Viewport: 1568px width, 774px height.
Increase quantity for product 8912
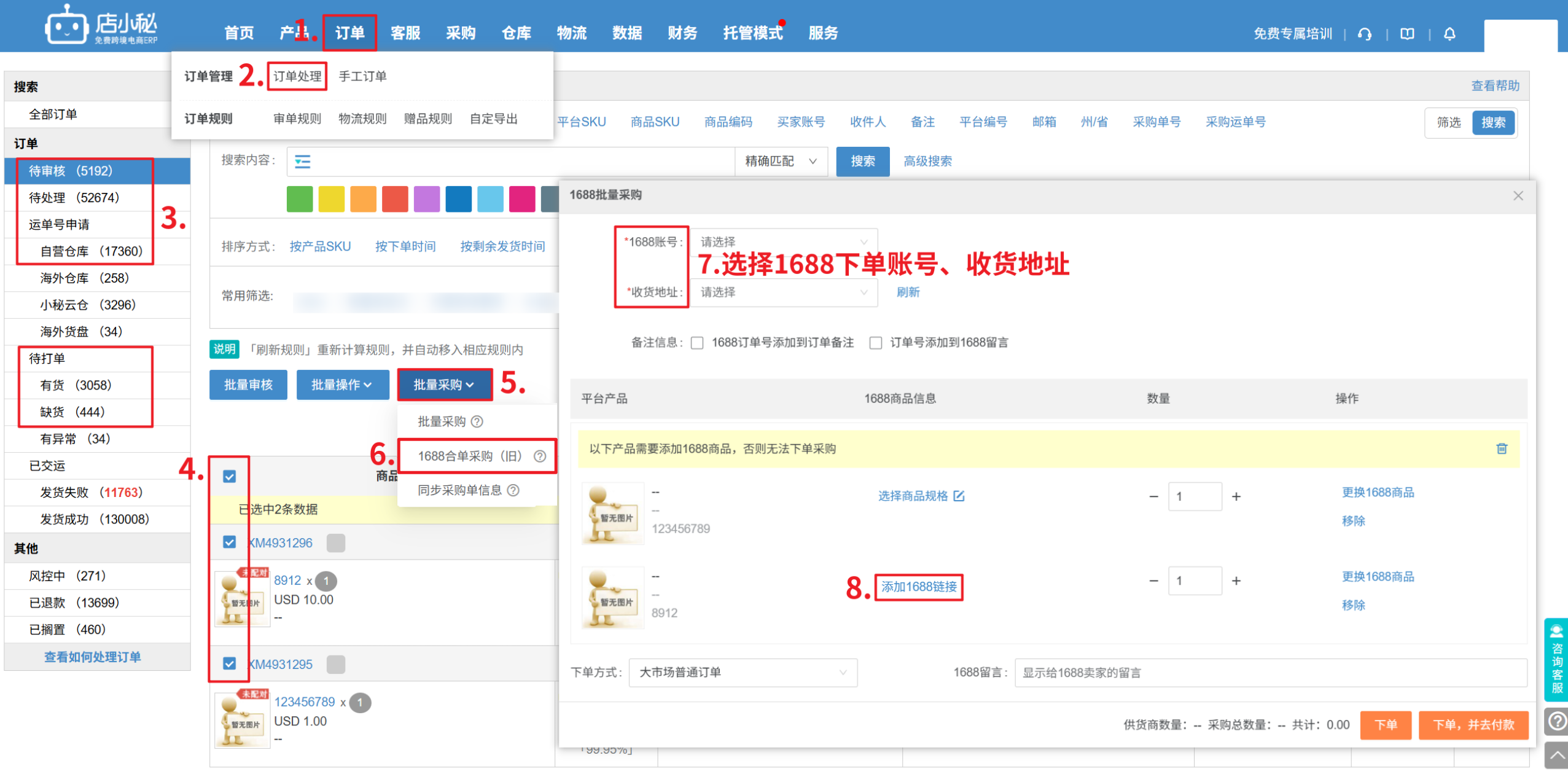click(x=1236, y=580)
